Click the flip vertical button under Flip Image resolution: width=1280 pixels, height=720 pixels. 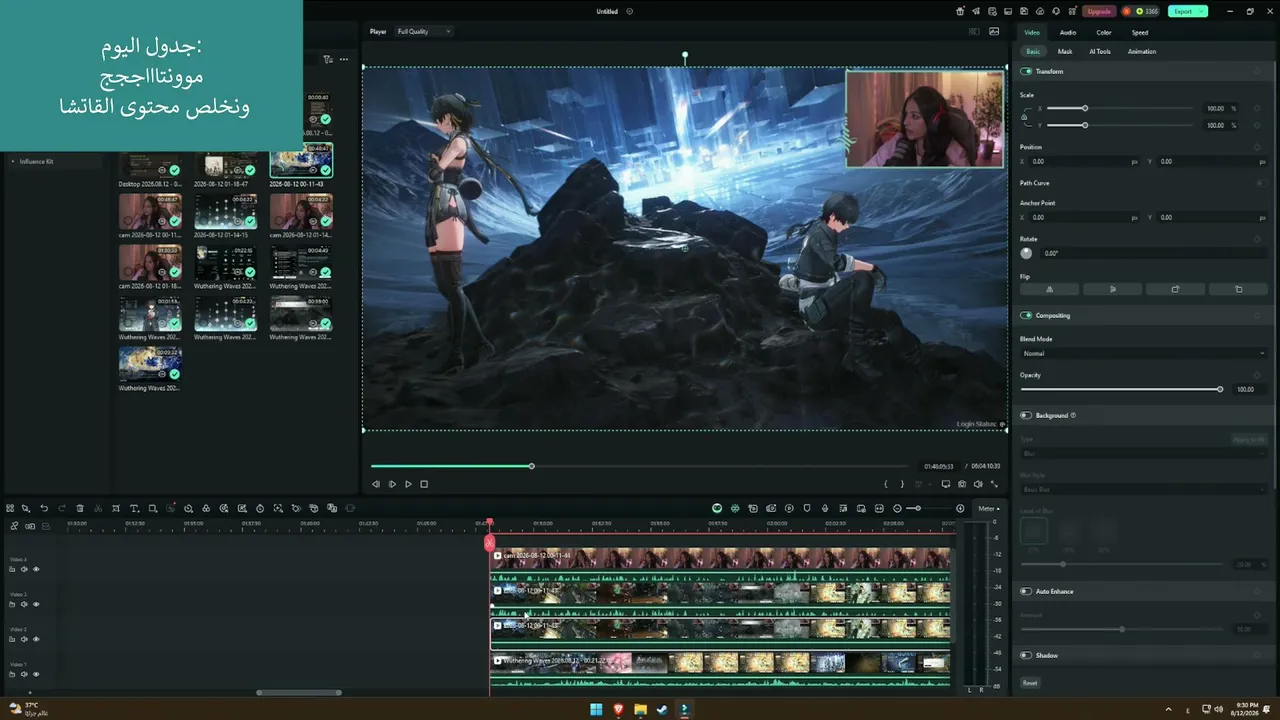coord(1113,289)
